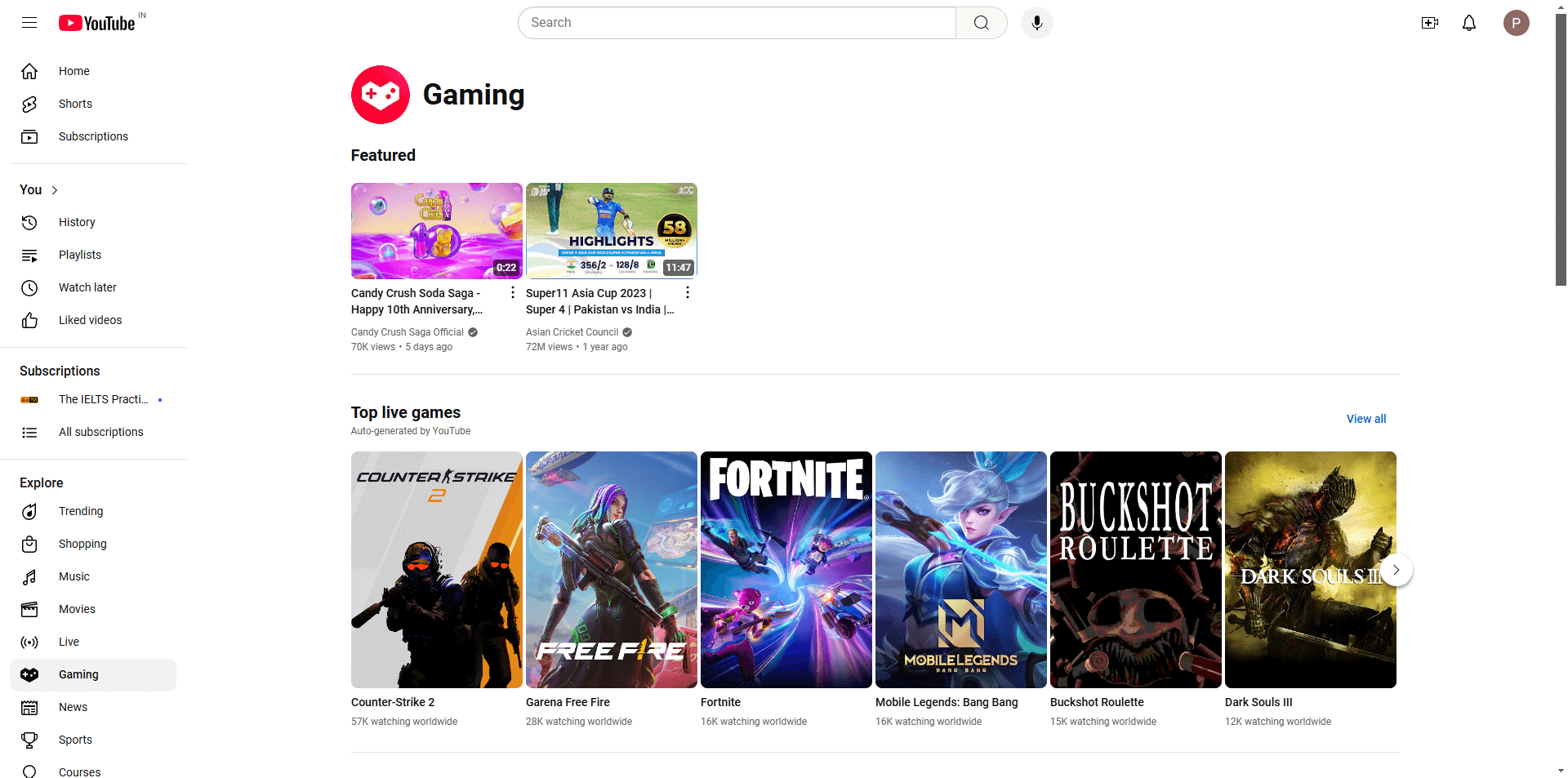Viewport: 1568px width, 778px height.
Task: Click the Fortnite title text
Action: [x=720, y=702]
